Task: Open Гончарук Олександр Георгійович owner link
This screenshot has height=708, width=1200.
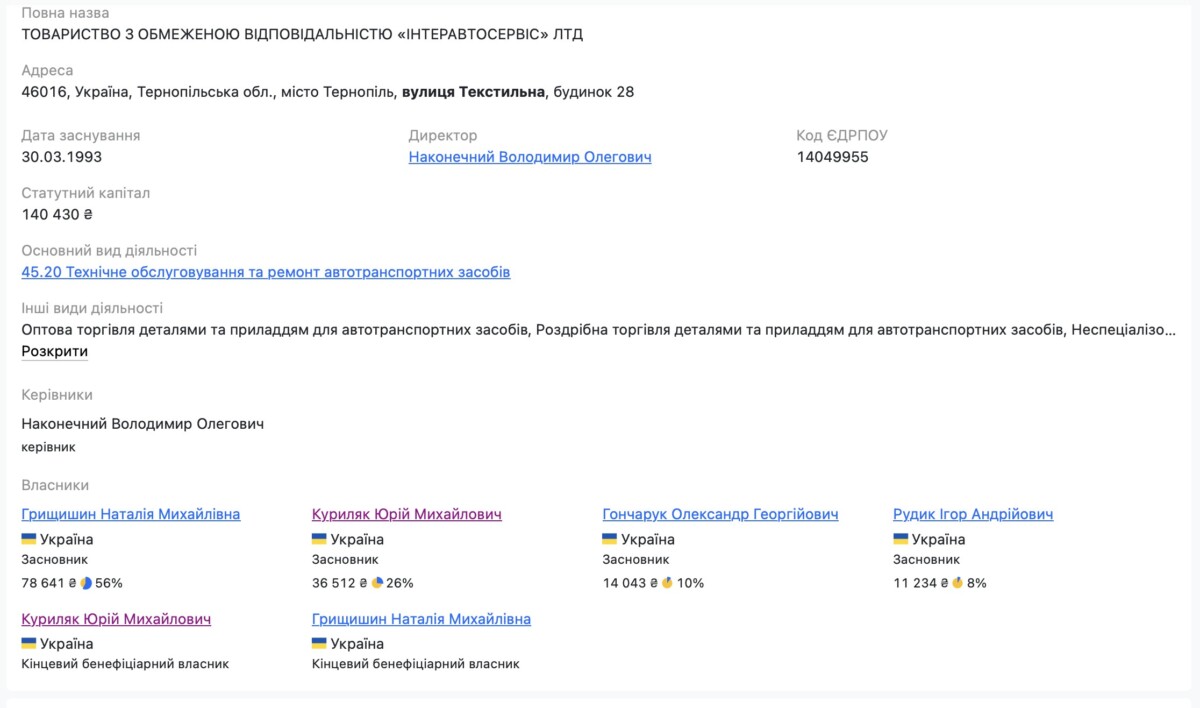Action: 720,514
